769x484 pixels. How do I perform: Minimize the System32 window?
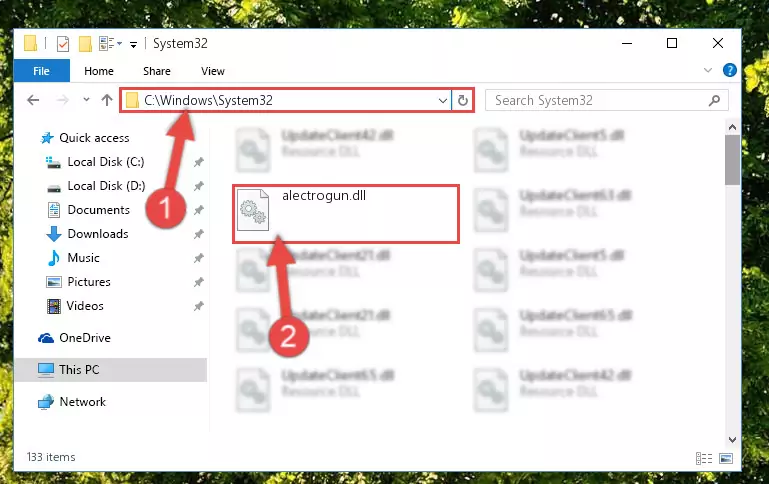point(626,43)
